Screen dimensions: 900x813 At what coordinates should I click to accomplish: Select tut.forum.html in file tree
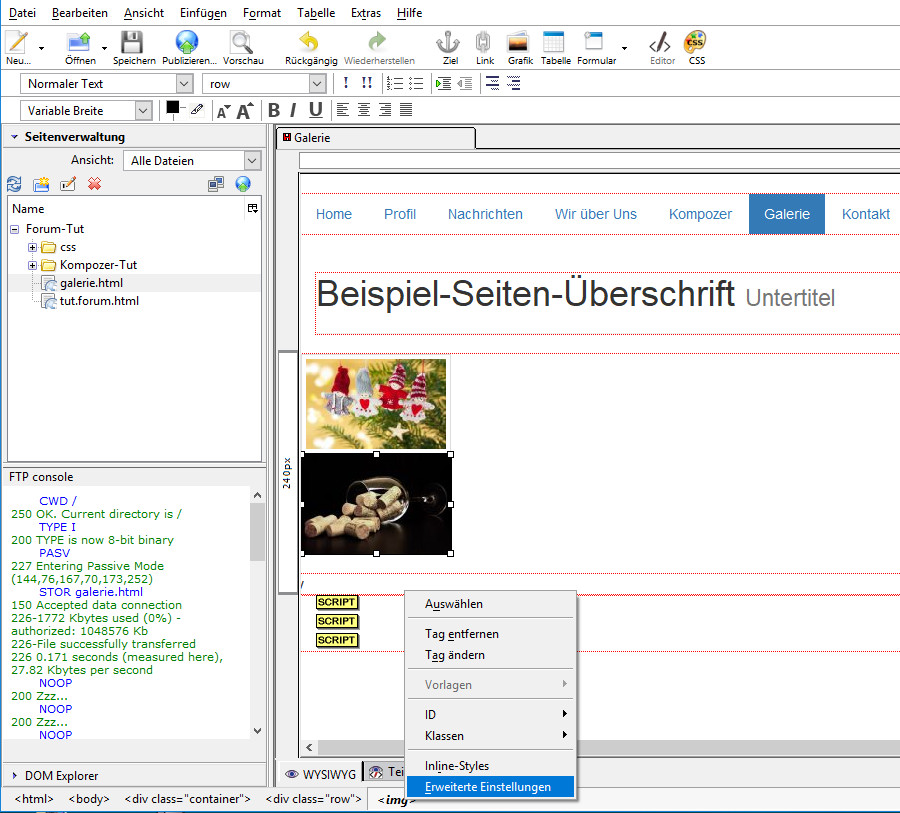coord(99,301)
